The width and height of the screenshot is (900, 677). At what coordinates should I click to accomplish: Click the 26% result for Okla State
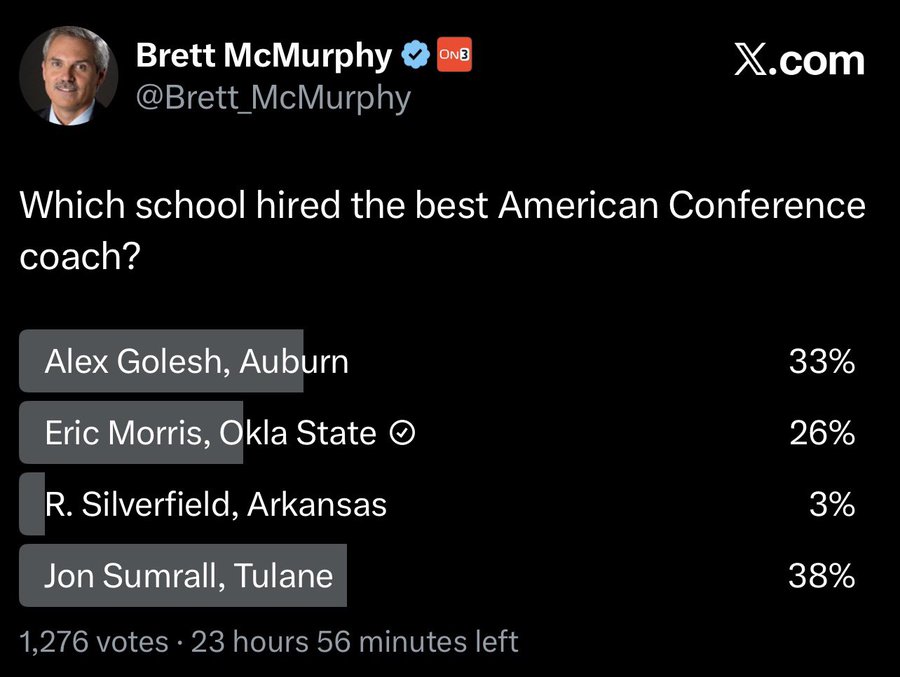coord(821,433)
